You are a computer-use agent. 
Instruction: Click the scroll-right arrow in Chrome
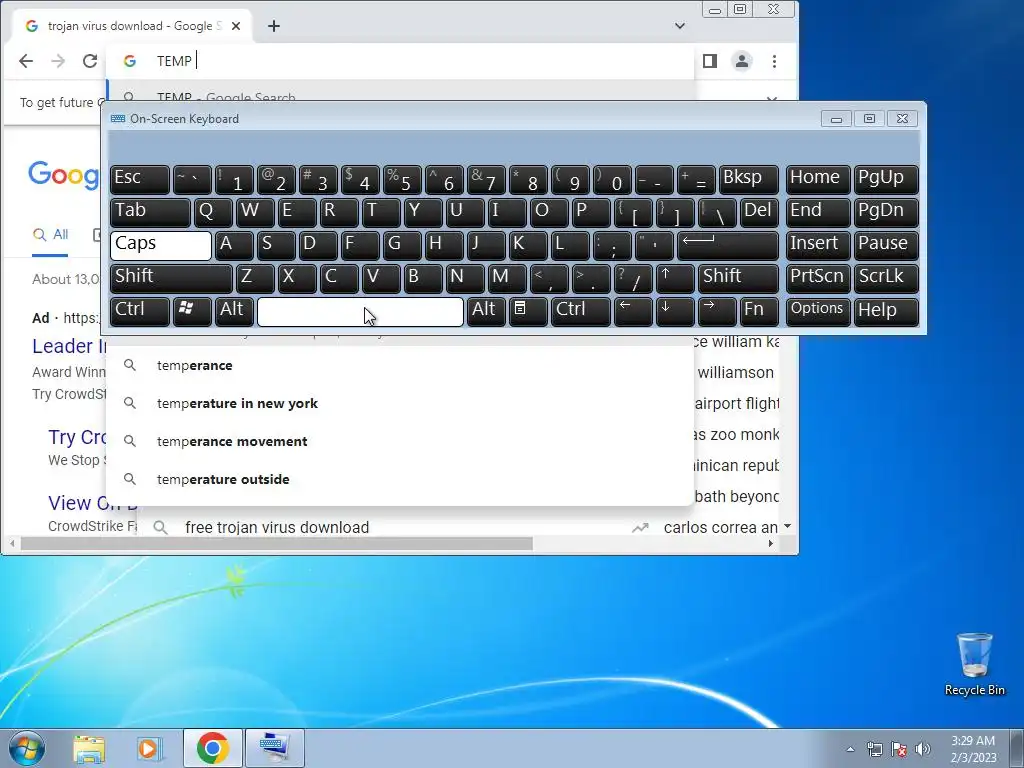(x=771, y=543)
